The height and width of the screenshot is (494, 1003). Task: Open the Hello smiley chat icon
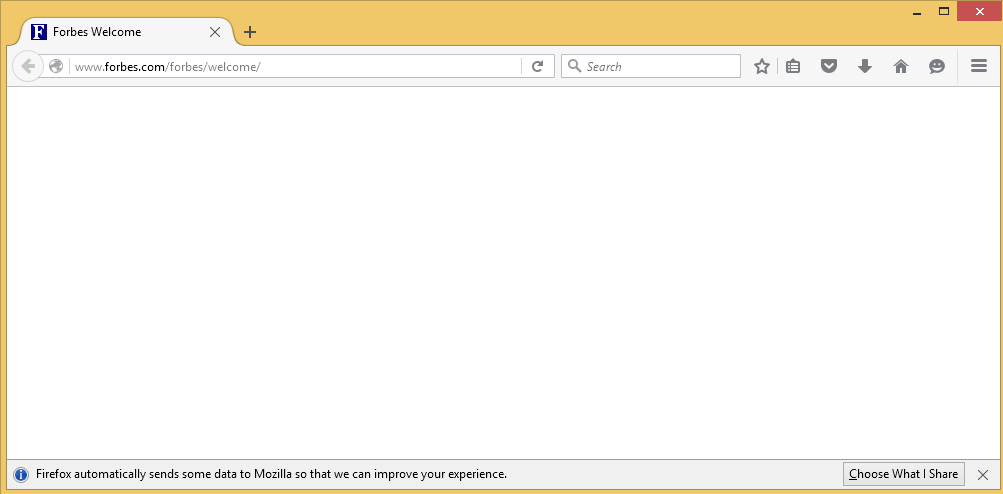pyautogui.click(x=936, y=66)
